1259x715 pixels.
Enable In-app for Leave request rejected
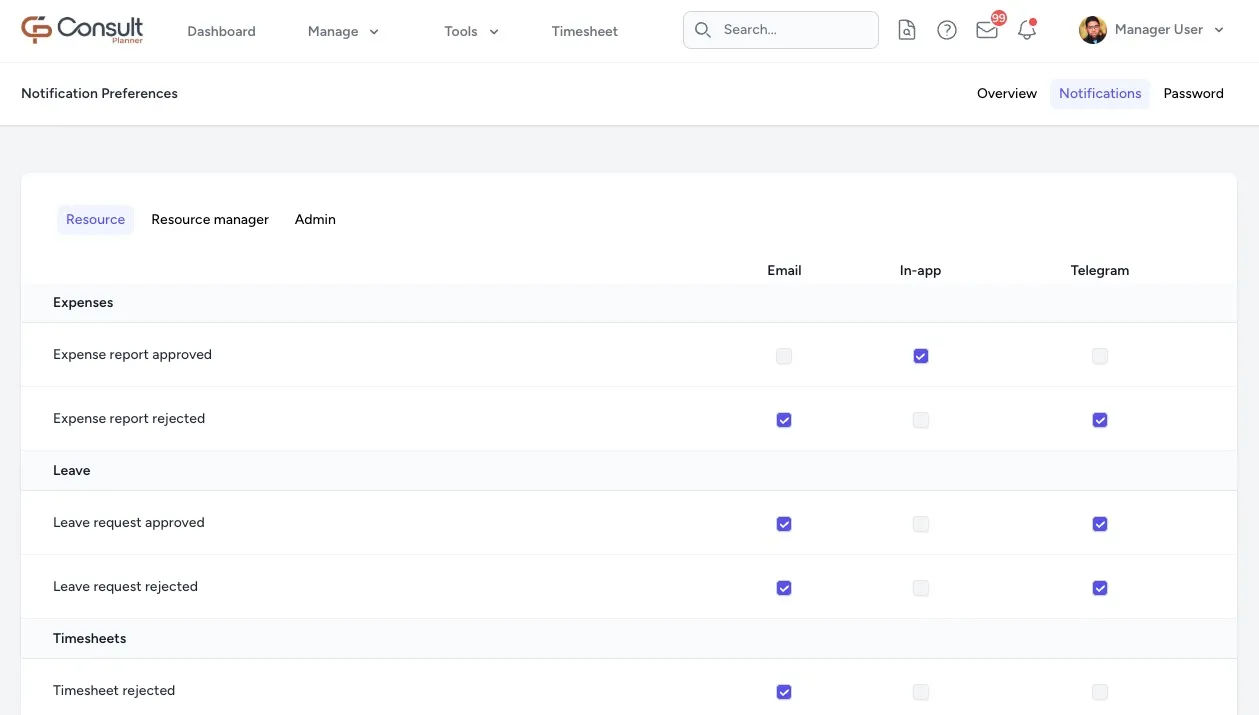click(921, 588)
